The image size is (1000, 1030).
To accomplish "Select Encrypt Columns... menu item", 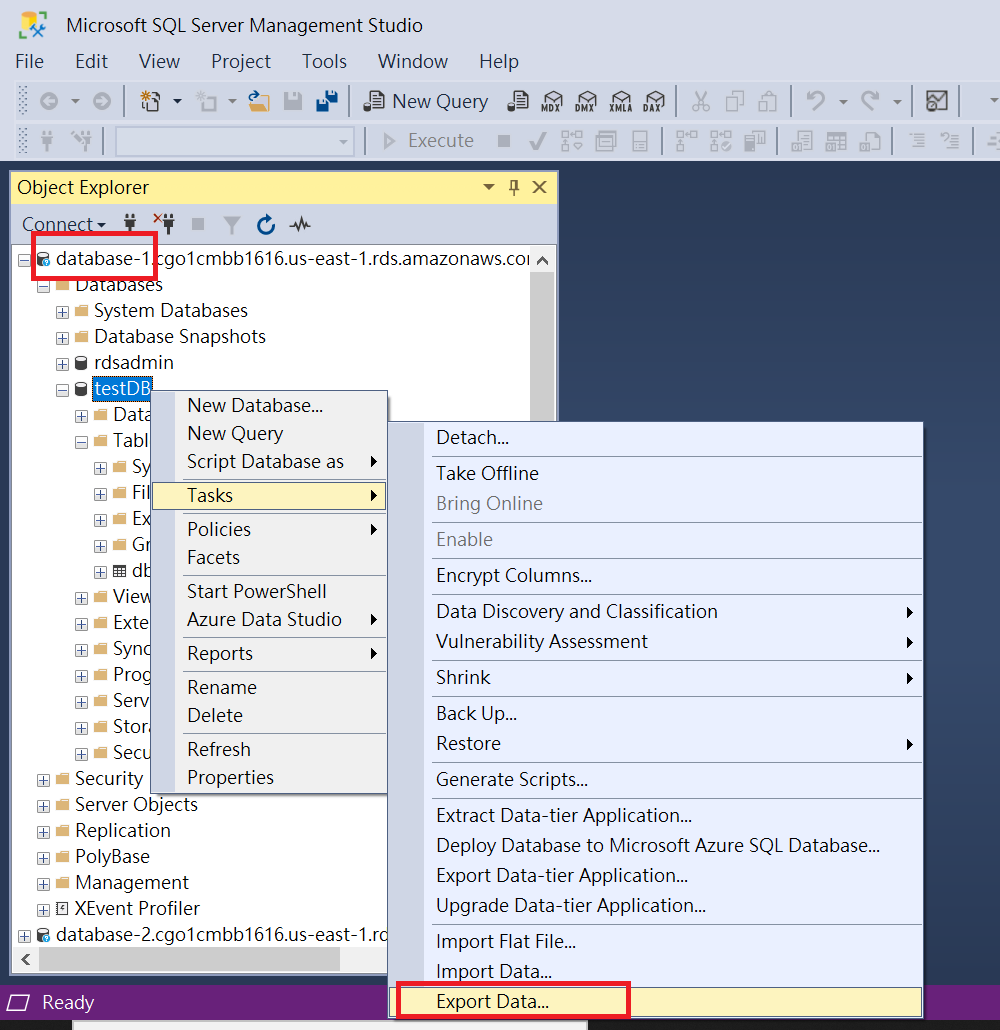I will 657,575.
